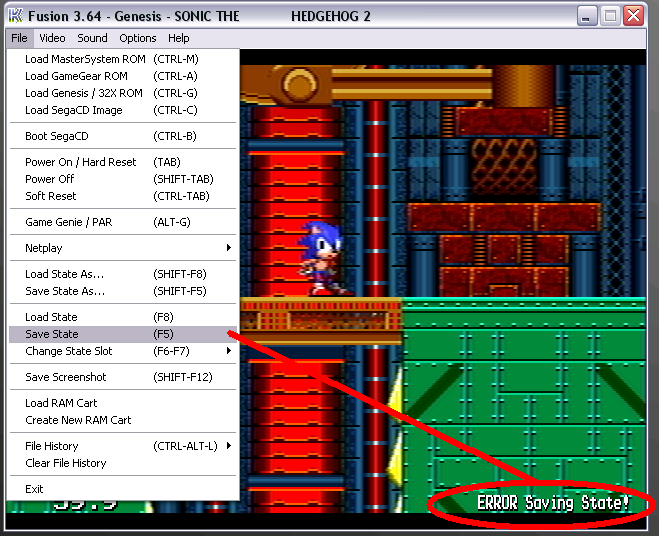Open the Help menu
The height and width of the screenshot is (536, 659).
tap(179, 38)
